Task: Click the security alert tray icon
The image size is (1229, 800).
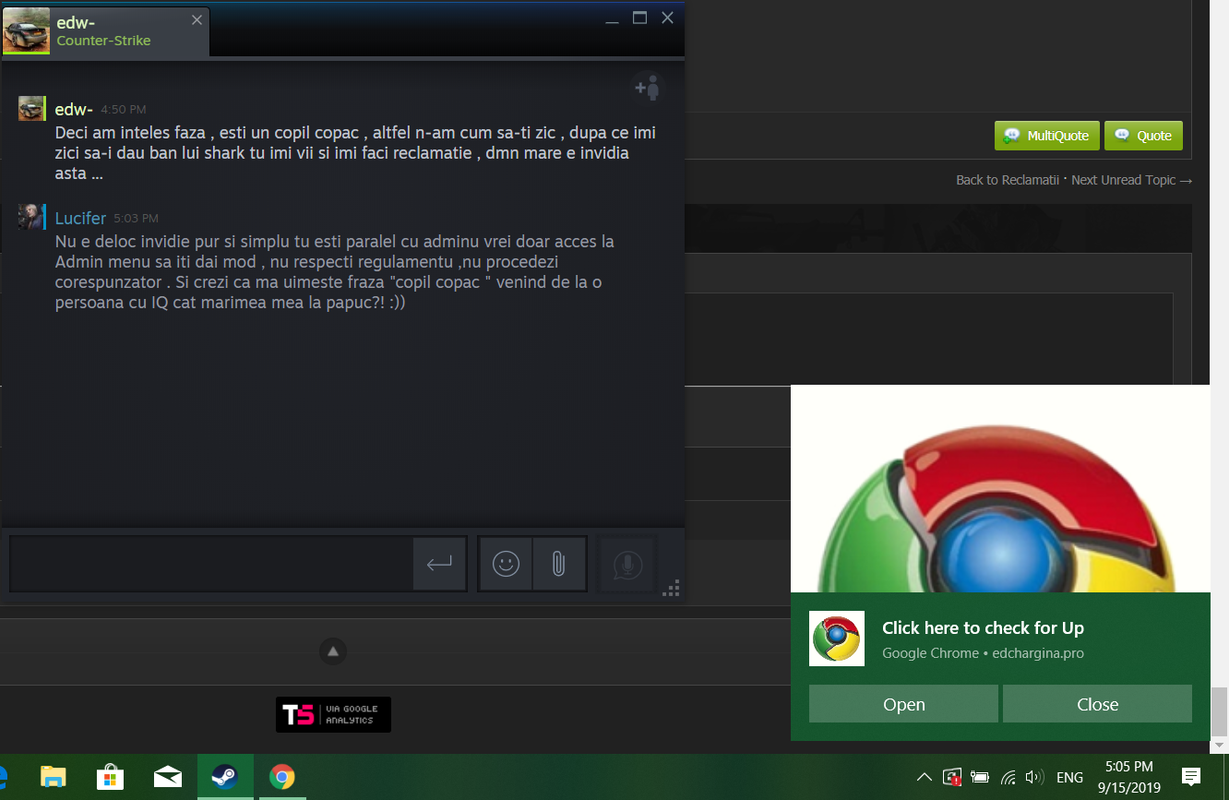Action: [952, 777]
